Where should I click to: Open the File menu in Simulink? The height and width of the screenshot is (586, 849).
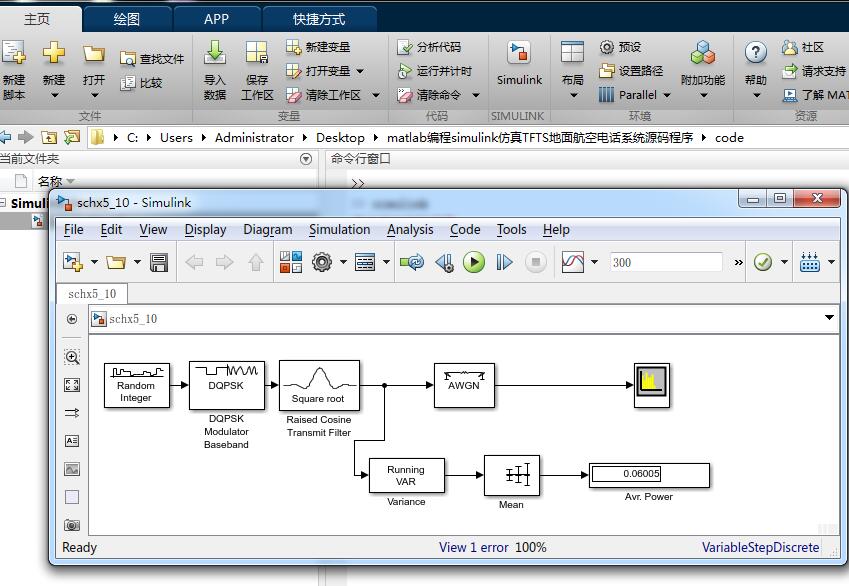tap(74, 230)
